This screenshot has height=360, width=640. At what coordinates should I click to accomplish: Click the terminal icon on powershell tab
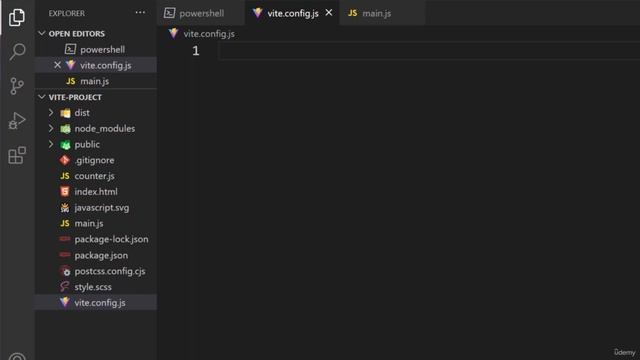click(169, 13)
